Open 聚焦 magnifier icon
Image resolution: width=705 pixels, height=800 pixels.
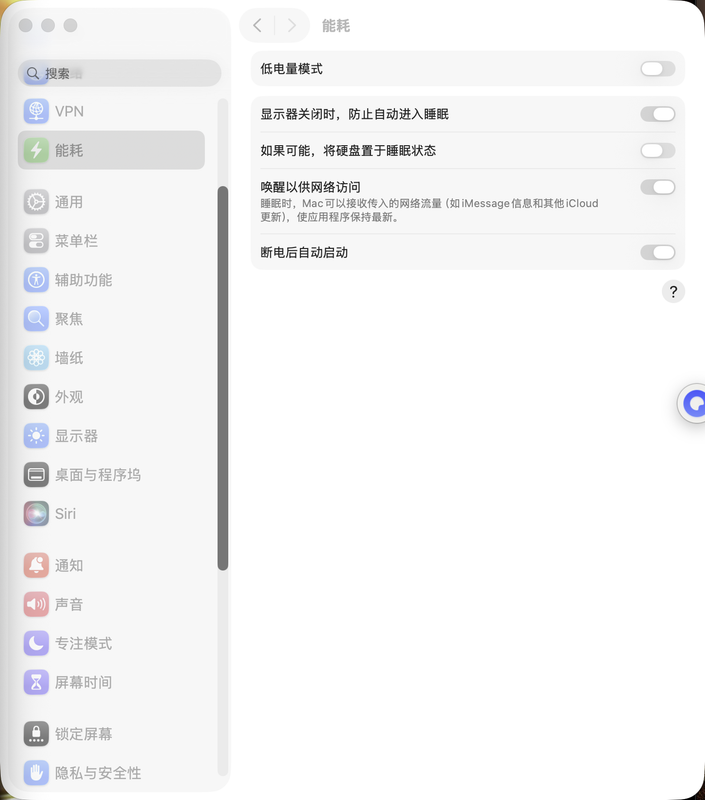tap(36, 319)
